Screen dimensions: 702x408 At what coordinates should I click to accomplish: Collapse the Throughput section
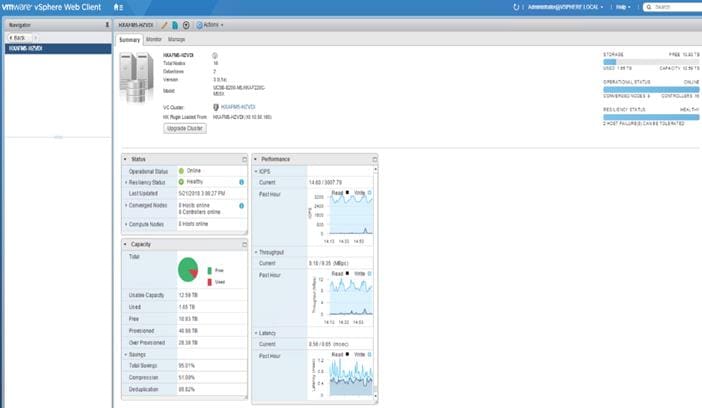point(256,253)
